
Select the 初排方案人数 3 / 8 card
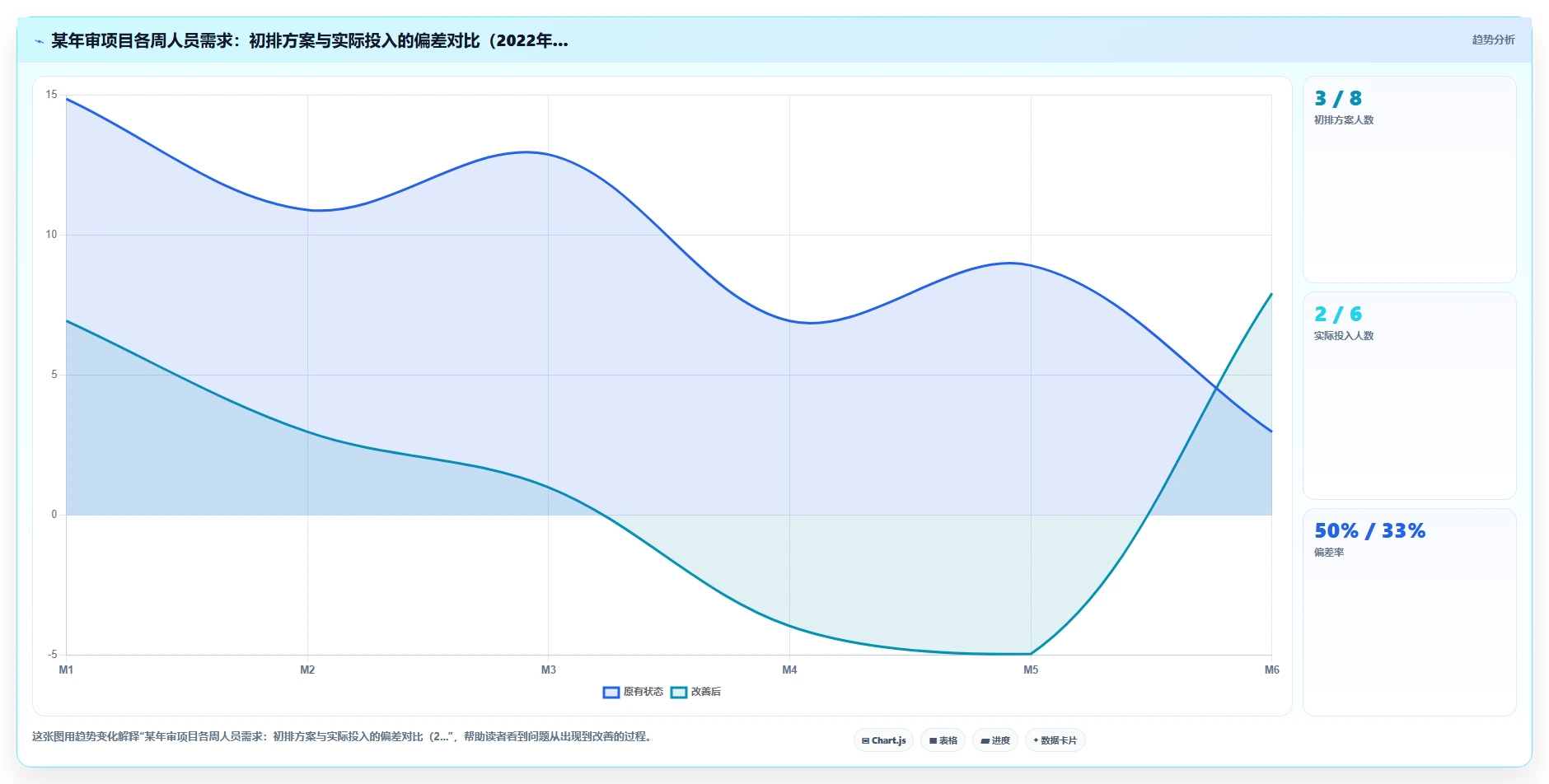[1410, 180]
